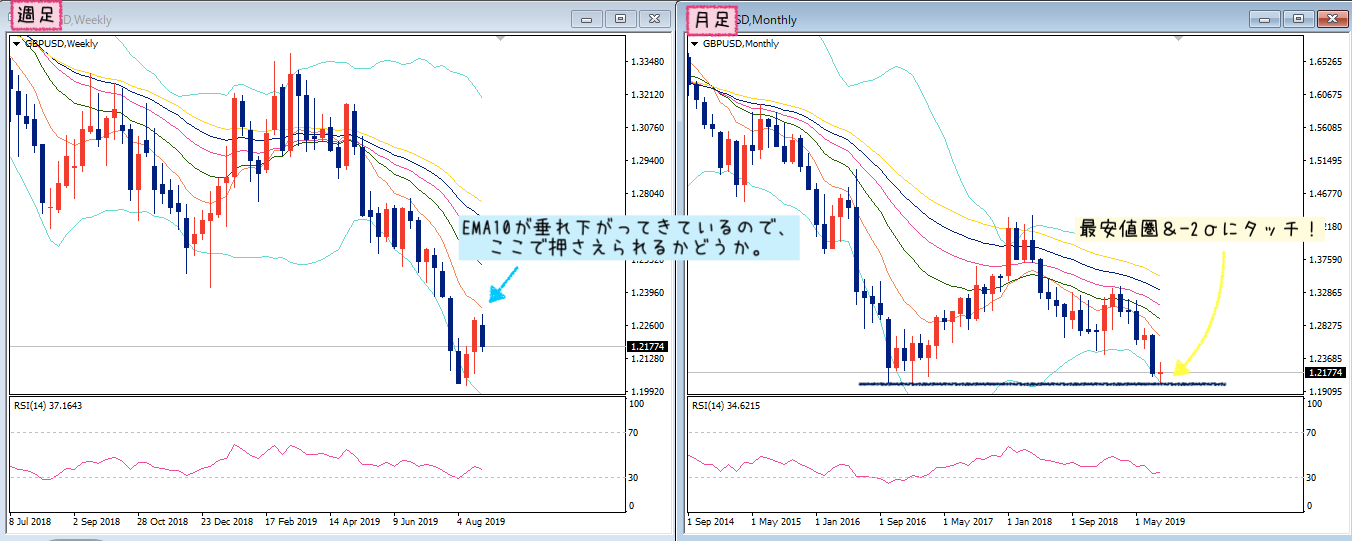The height and width of the screenshot is (541, 1352).
Task: Click the 4 Aug 2019 date label
Action: [x=481, y=522]
